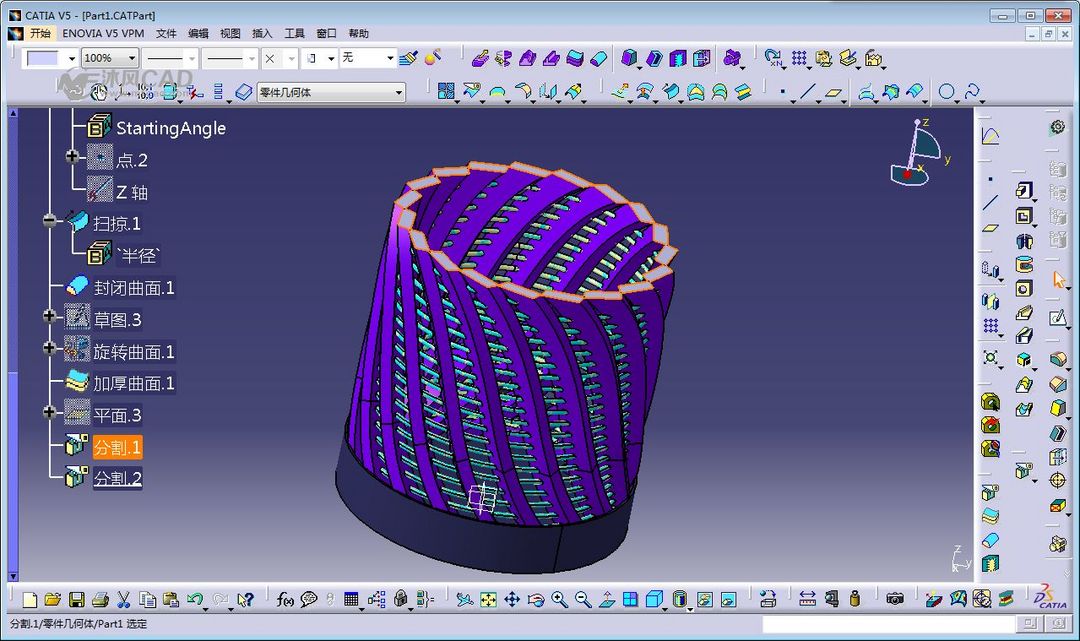Viewport: 1080px width, 641px height.
Task: Save the part with the floppy icon
Action: click(76, 600)
